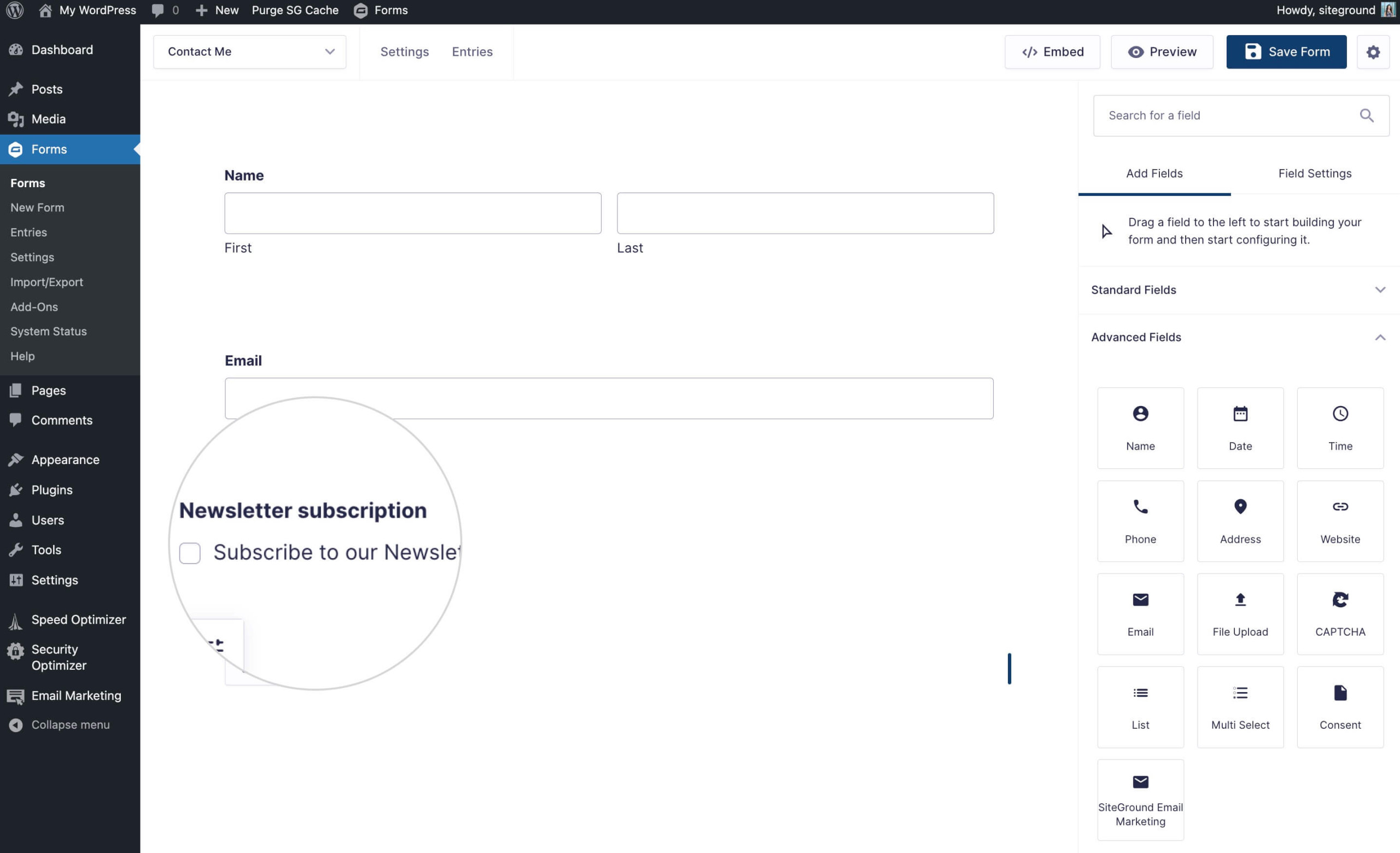Open the form Entries tab in toolbar

(472, 52)
